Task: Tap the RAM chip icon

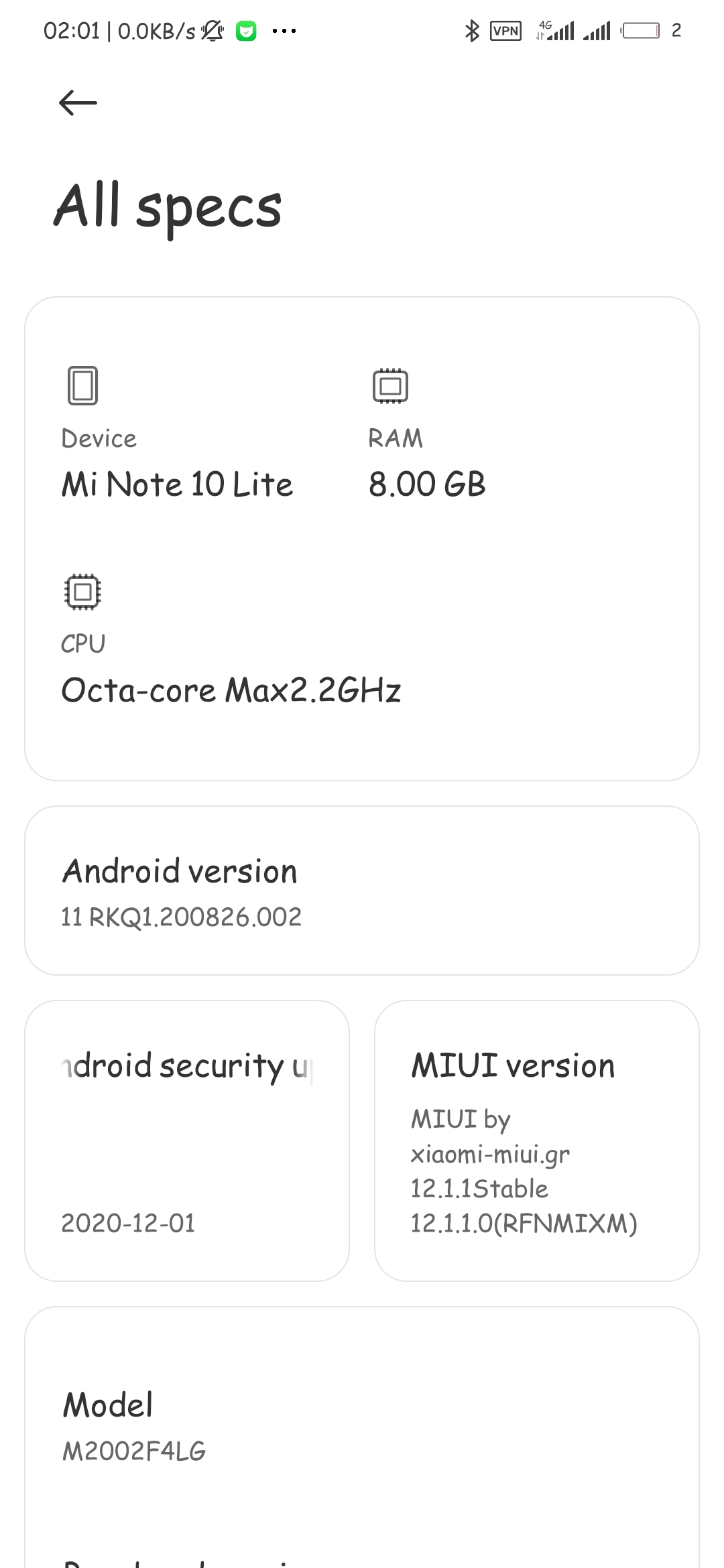Action: [390, 385]
